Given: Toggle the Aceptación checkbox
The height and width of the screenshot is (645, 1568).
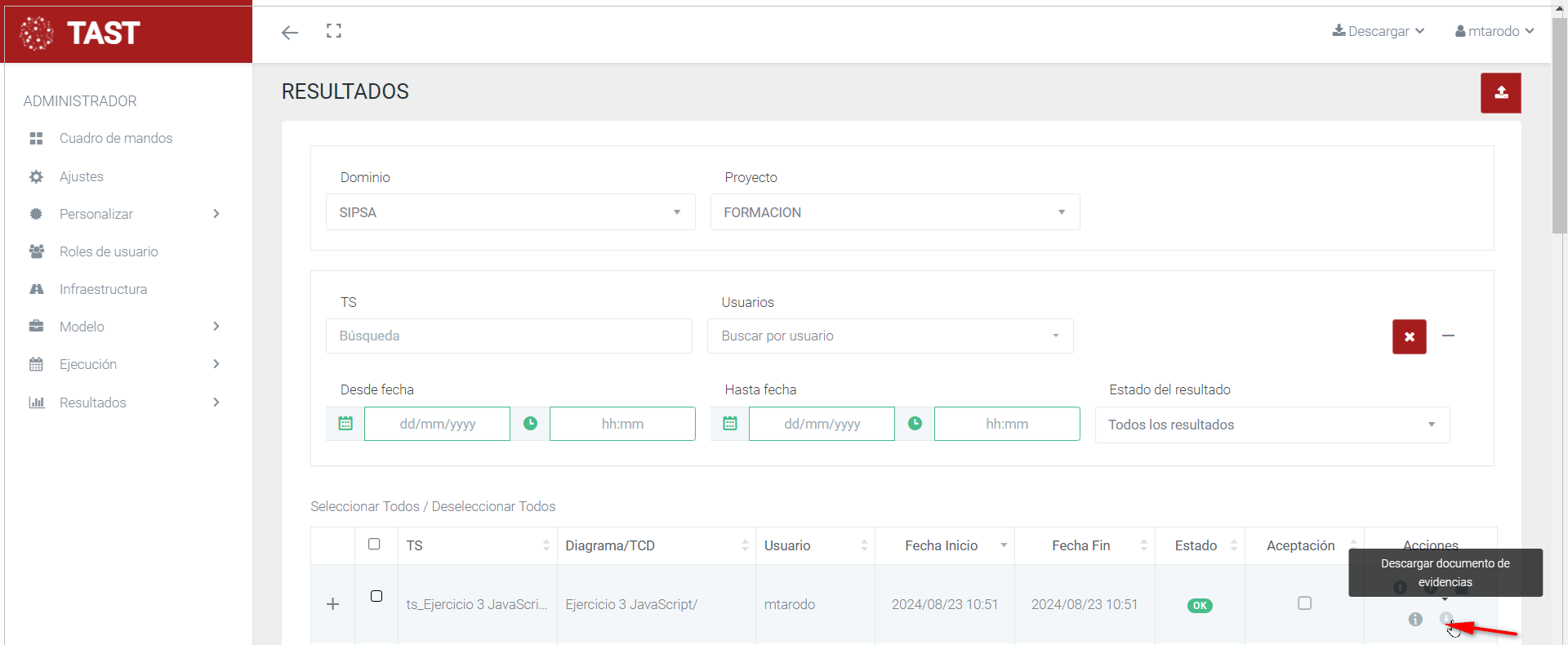Looking at the screenshot, I should 1304,603.
